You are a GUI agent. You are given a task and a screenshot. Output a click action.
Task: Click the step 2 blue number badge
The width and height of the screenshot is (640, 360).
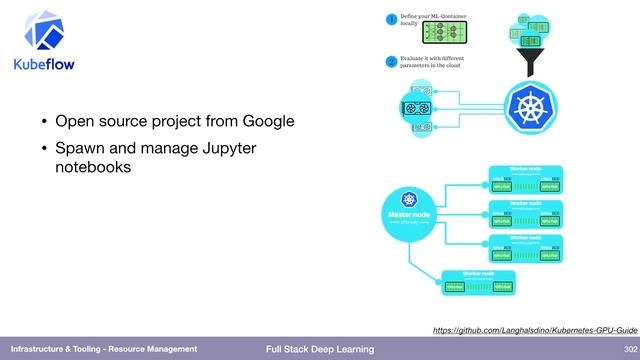pyautogui.click(x=391, y=62)
